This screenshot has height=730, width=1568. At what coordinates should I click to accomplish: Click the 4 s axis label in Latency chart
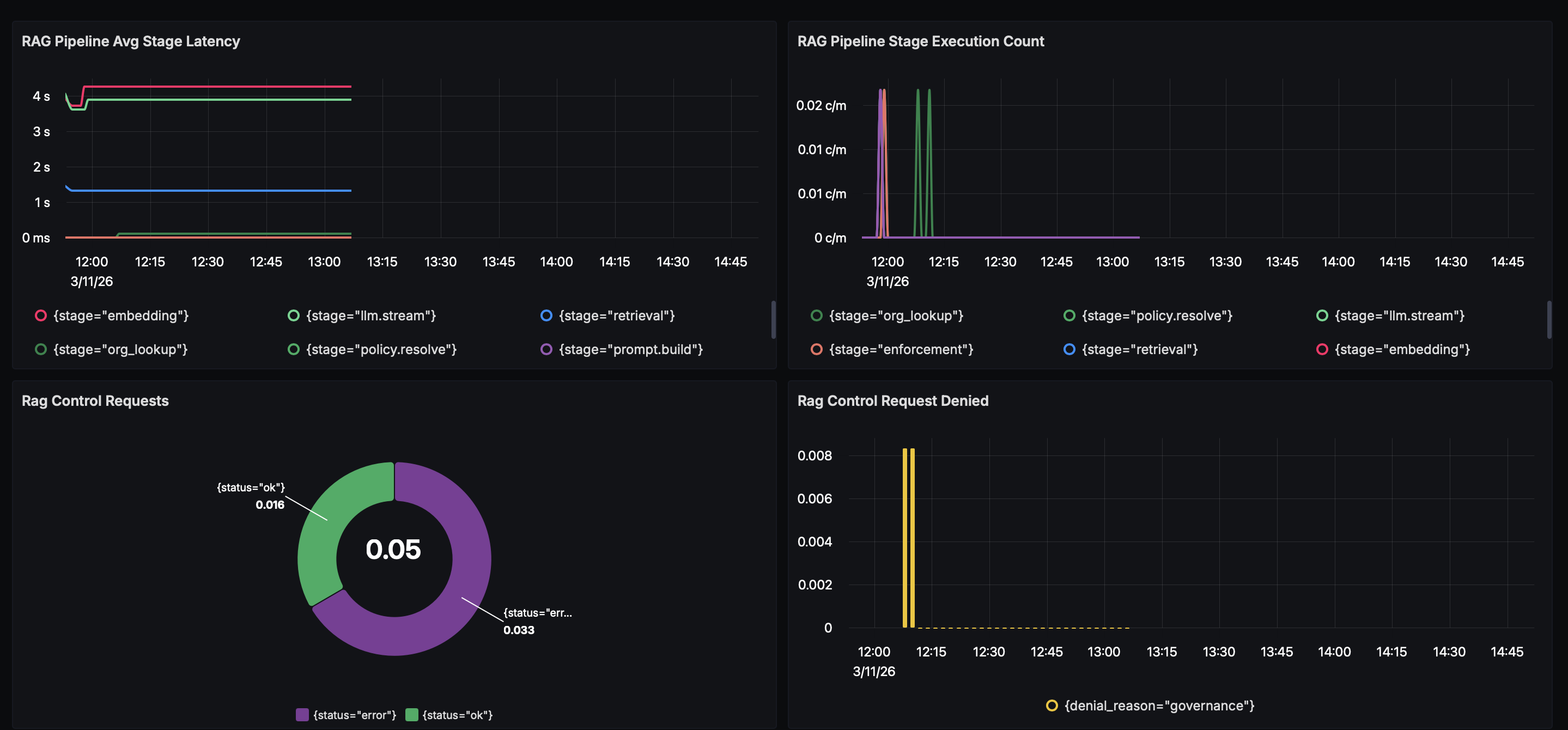[x=41, y=96]
